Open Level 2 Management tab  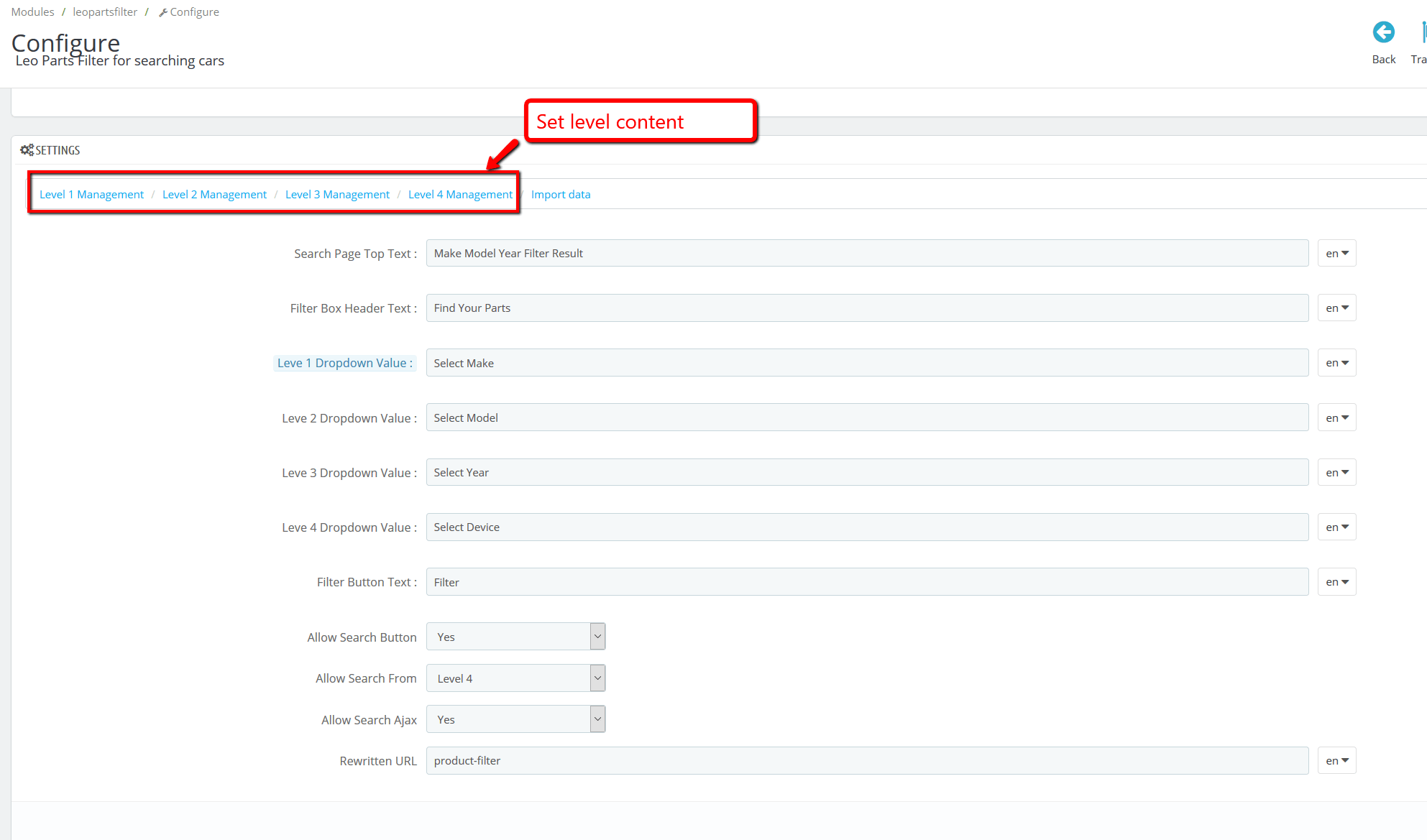click(x=214, y=195)
